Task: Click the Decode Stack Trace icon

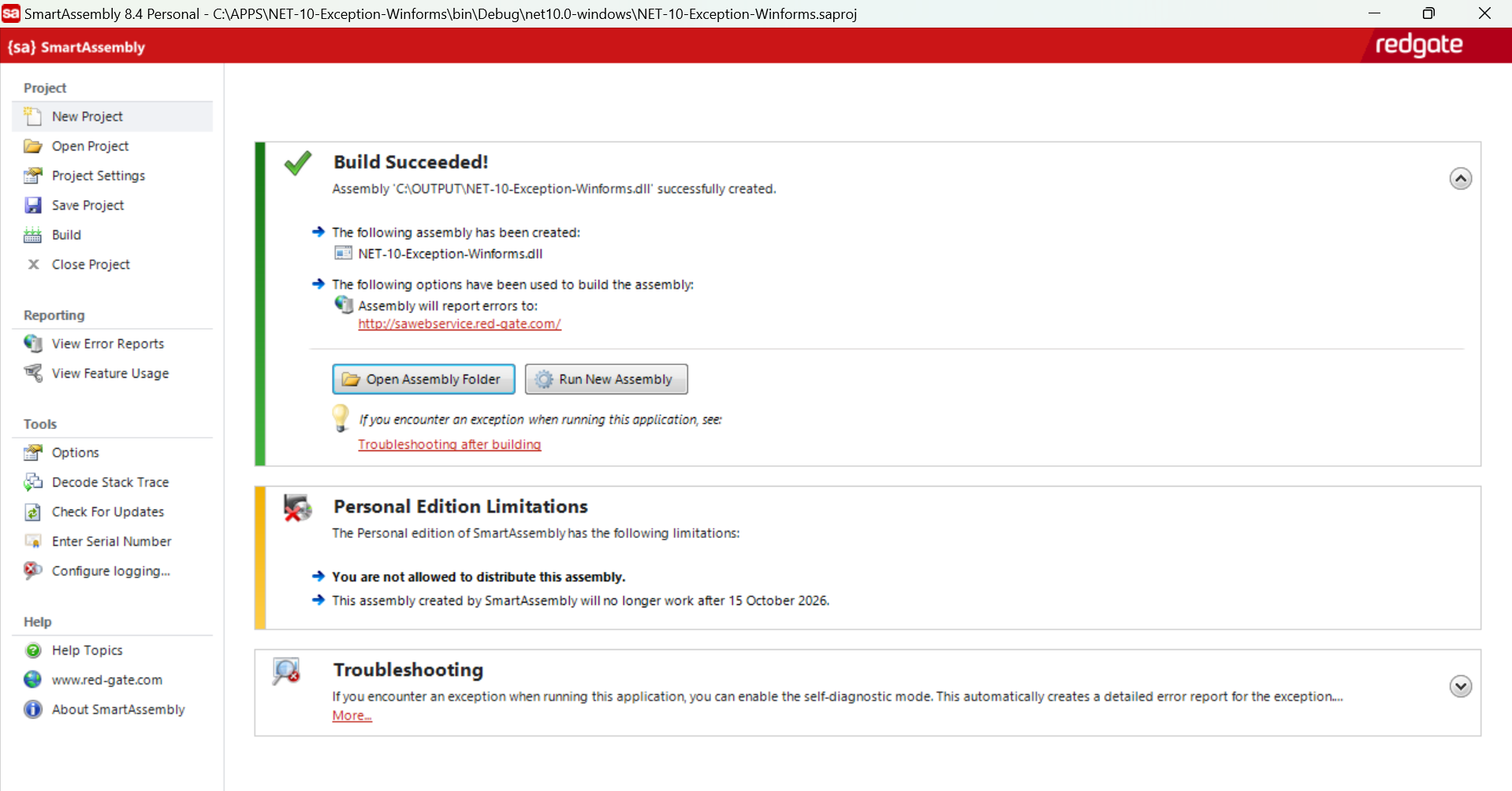Action: tap(32, 482)
